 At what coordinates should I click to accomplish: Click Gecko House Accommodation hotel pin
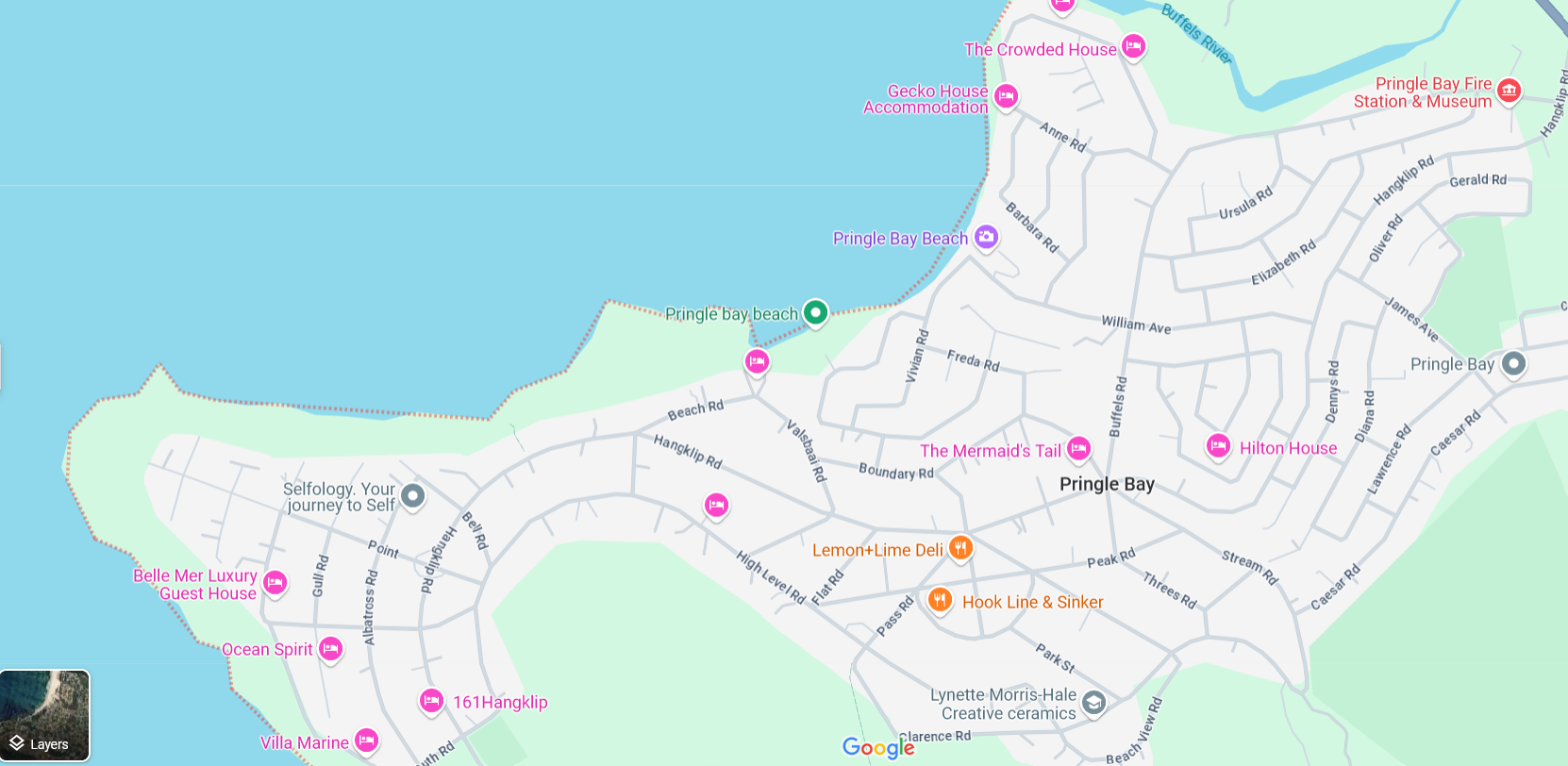(x=1007, y=97)
